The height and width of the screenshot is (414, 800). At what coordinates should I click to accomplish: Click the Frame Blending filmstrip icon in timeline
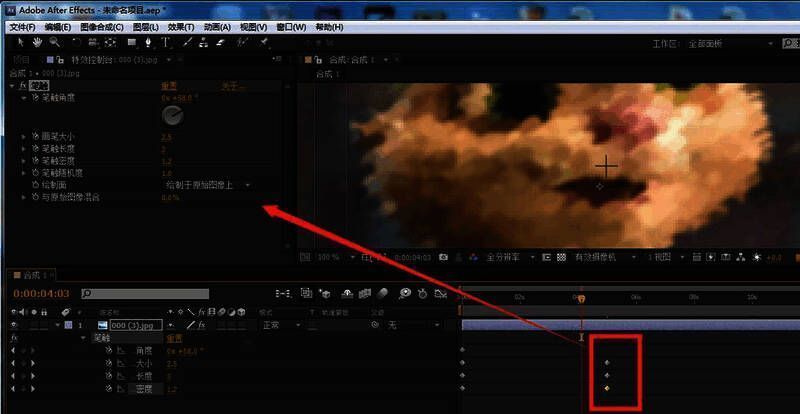point(364,294)
